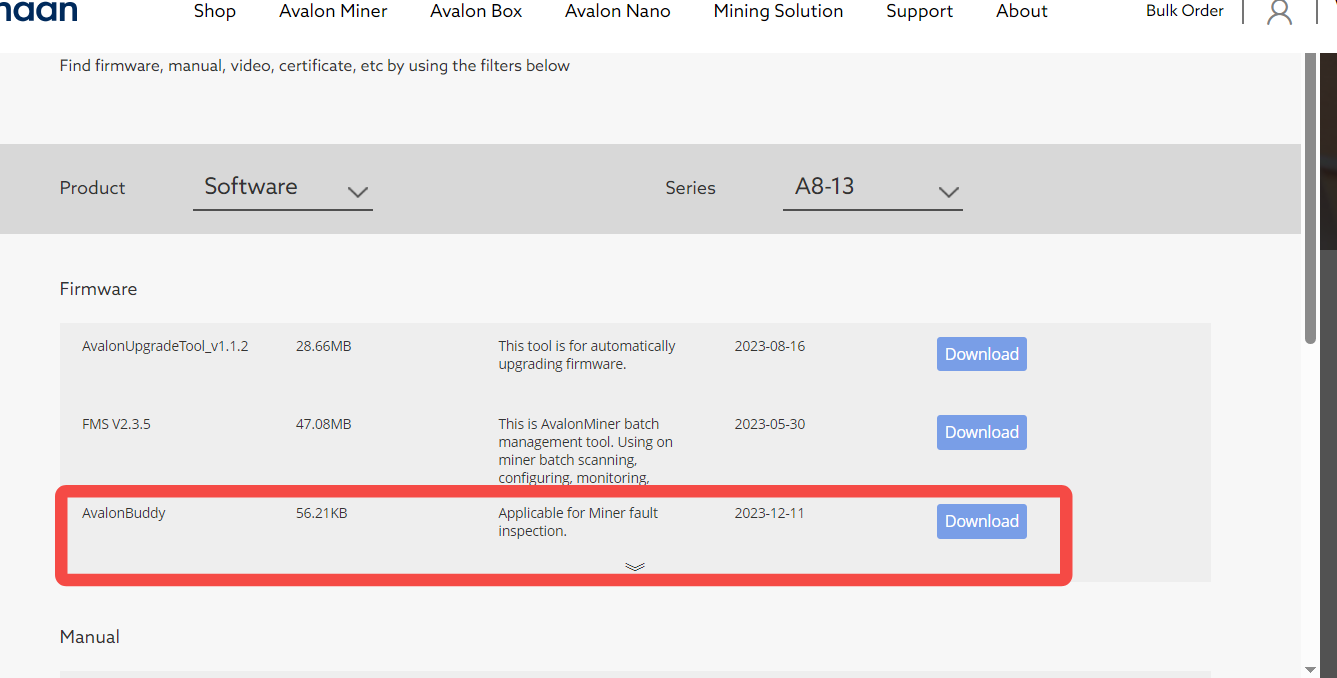The height and width of the screenshot is (678, 1337).
Task: Open the Product dropdown showing Software
Action: click(x=283, y=188)
